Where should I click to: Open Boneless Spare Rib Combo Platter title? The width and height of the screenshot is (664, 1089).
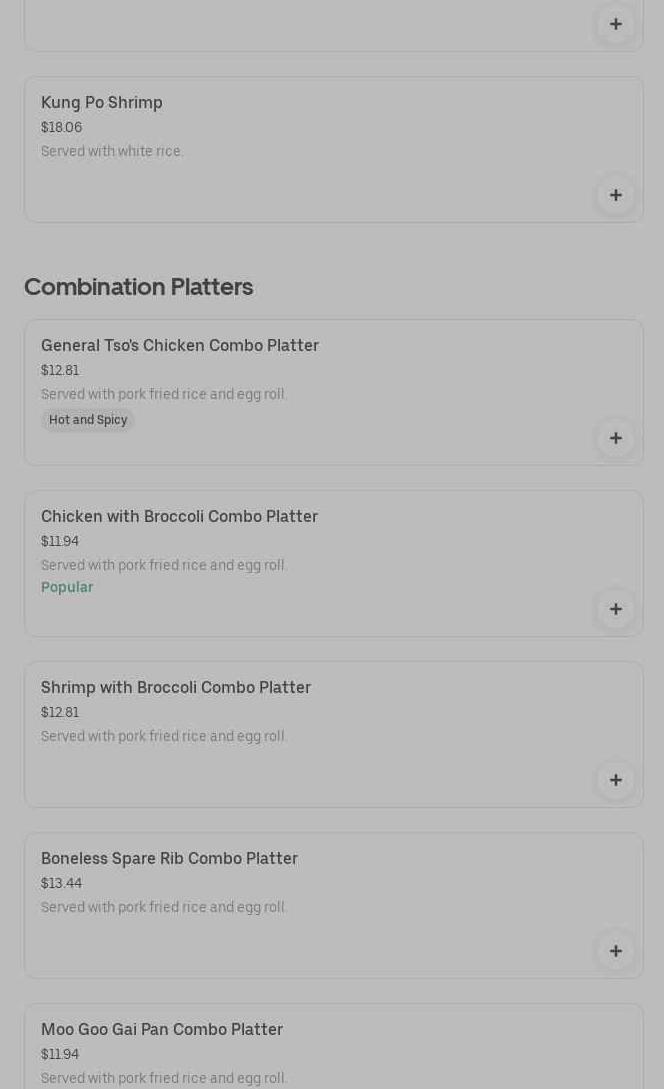pyautogui.click(x=169, y=859)
